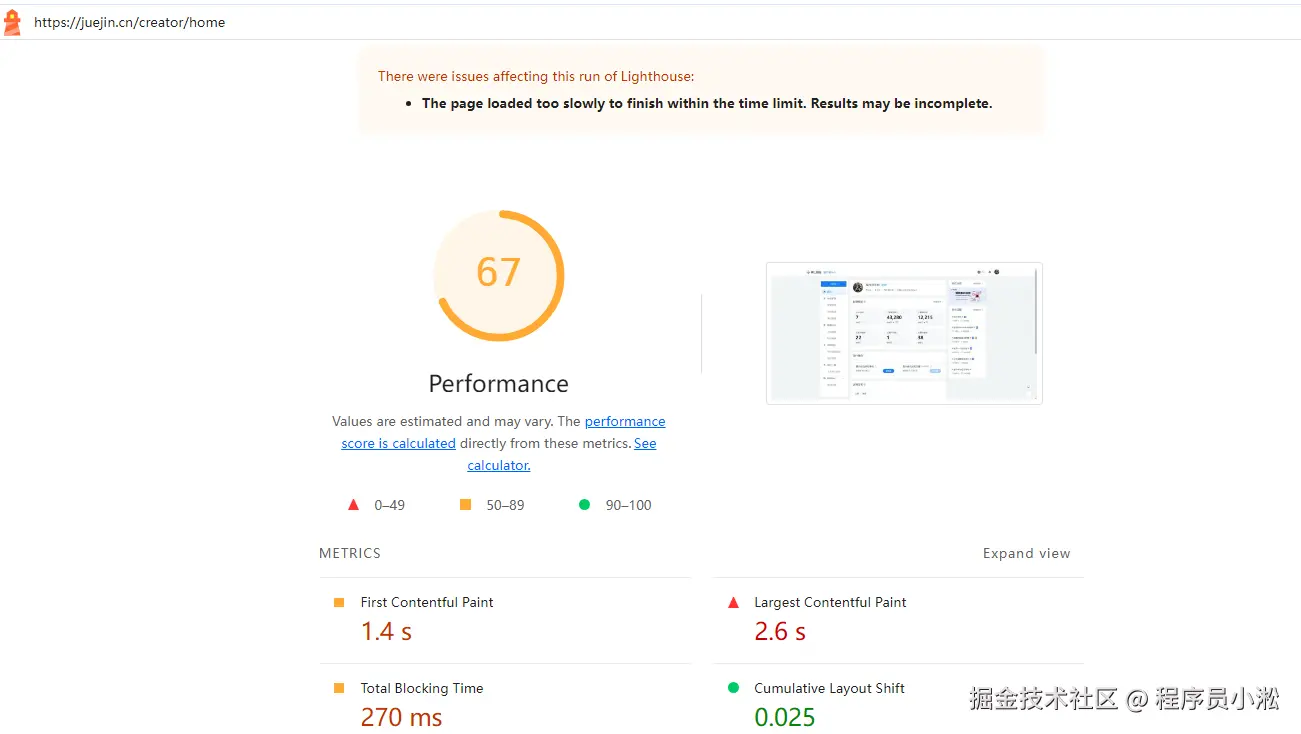The image size is (1301, 734).
Task: Click the Performance category title
Action: pos(499,384)
